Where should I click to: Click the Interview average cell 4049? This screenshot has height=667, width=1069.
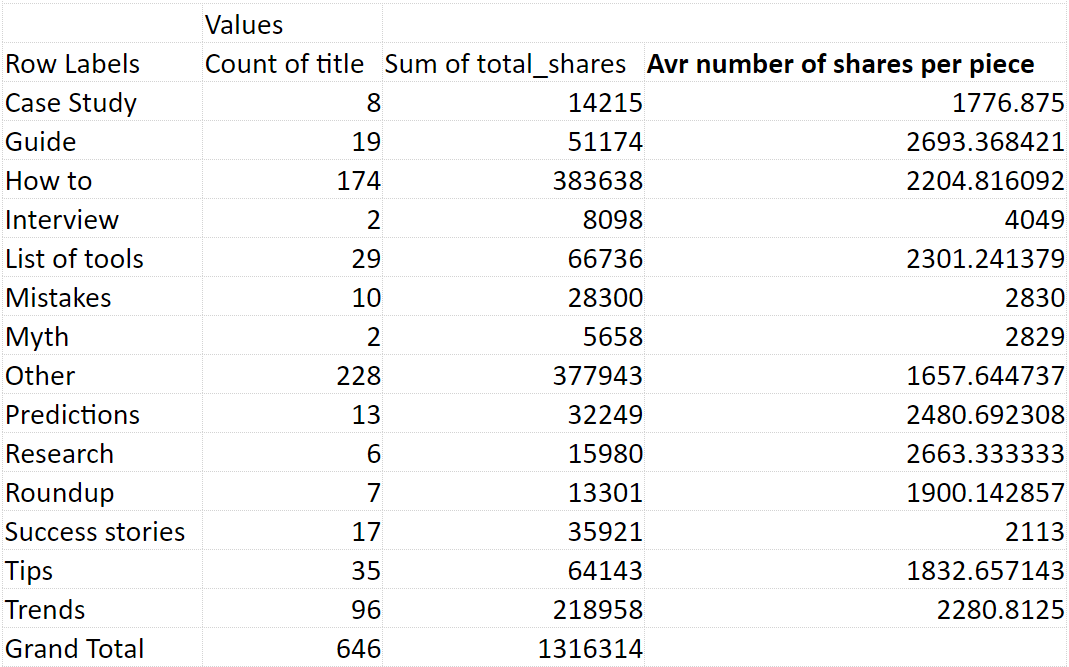[x=855, y=220]
